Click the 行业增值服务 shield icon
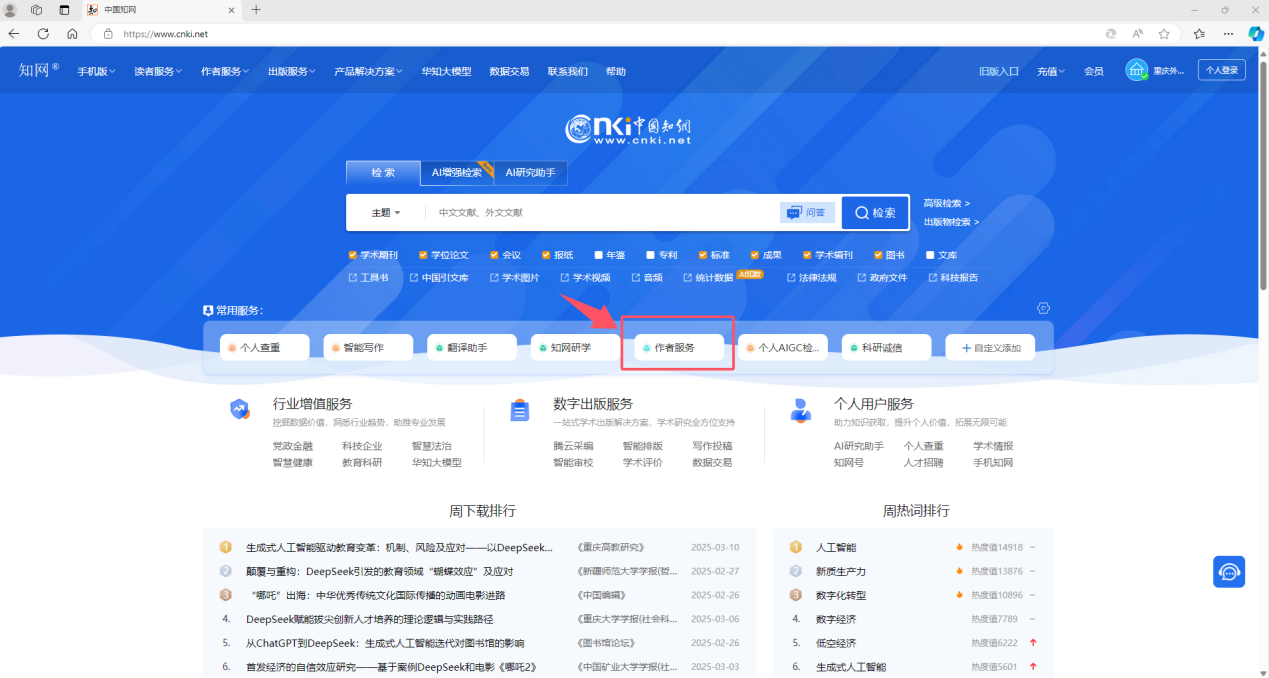The height and width of the screenshot is (678, 1269). [x=239, y=409]
